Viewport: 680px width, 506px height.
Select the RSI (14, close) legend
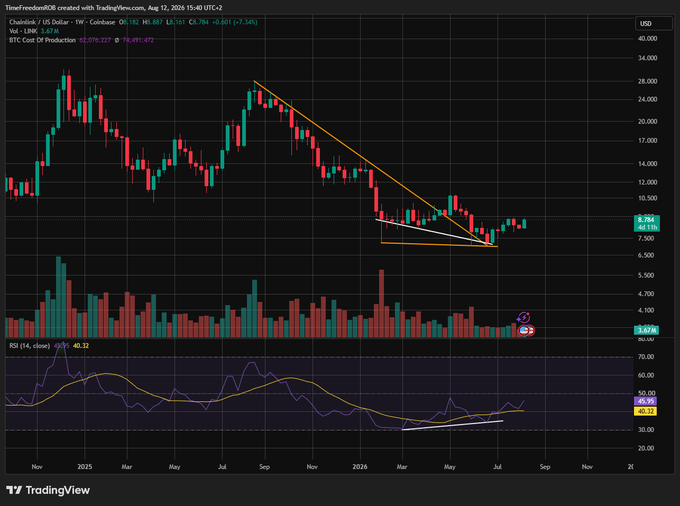tap(29, 346)
